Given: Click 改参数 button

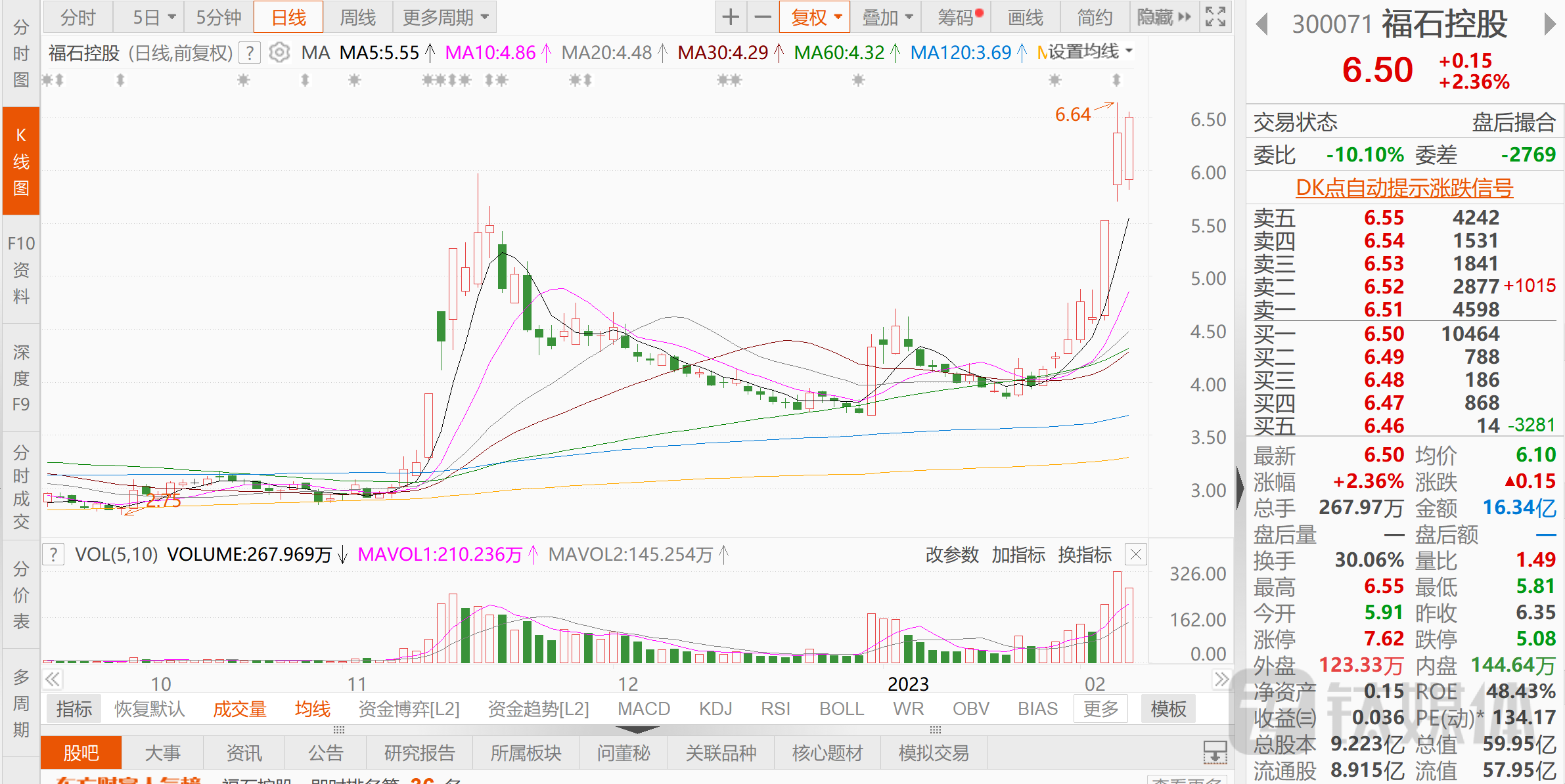Looking at the screenshot, I should point(951,555).
